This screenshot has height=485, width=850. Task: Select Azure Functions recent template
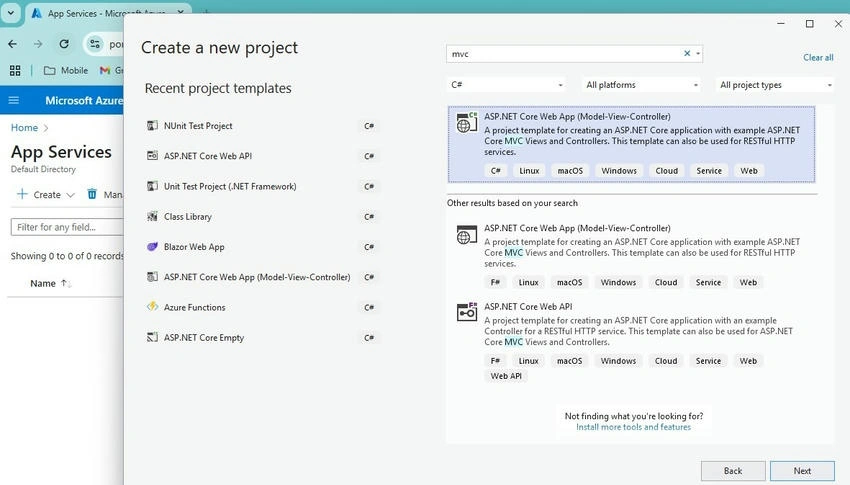pos(262,307)
